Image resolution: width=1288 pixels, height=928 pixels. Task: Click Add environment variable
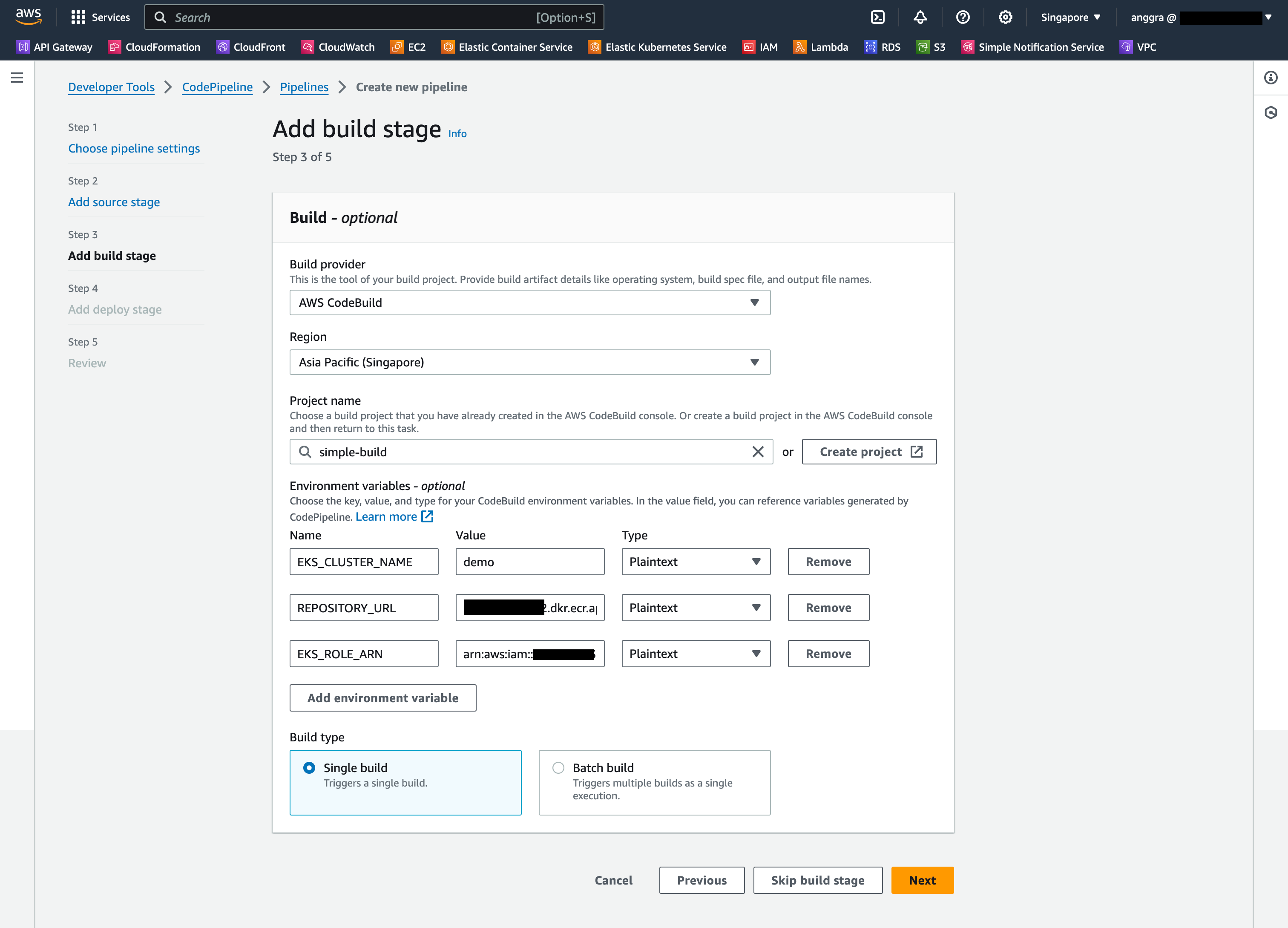tap(382, 697)
